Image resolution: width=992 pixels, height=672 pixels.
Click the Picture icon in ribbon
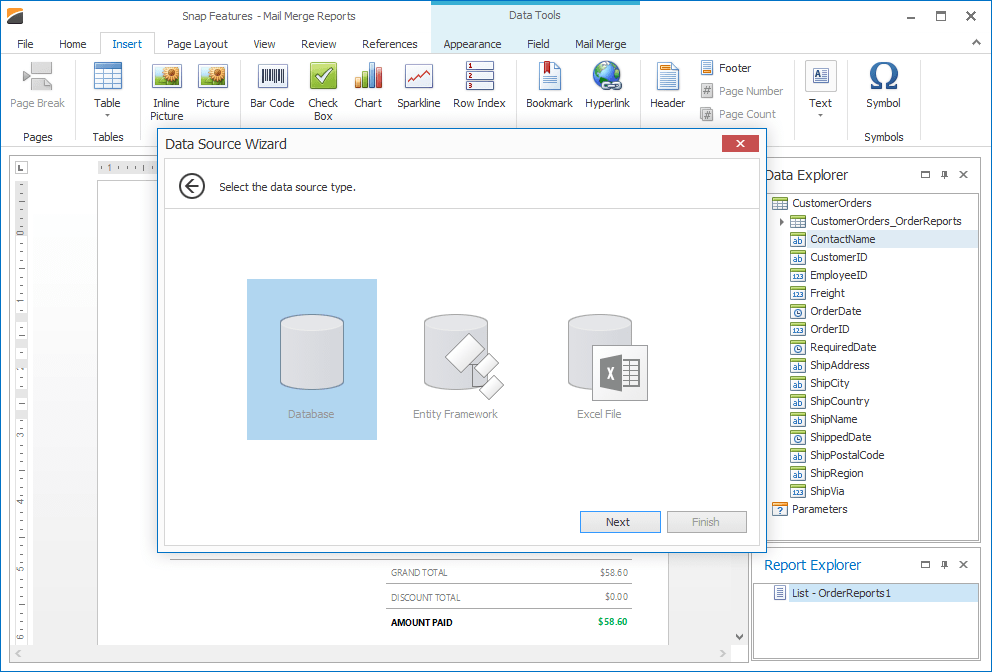(x=212, y=77)
